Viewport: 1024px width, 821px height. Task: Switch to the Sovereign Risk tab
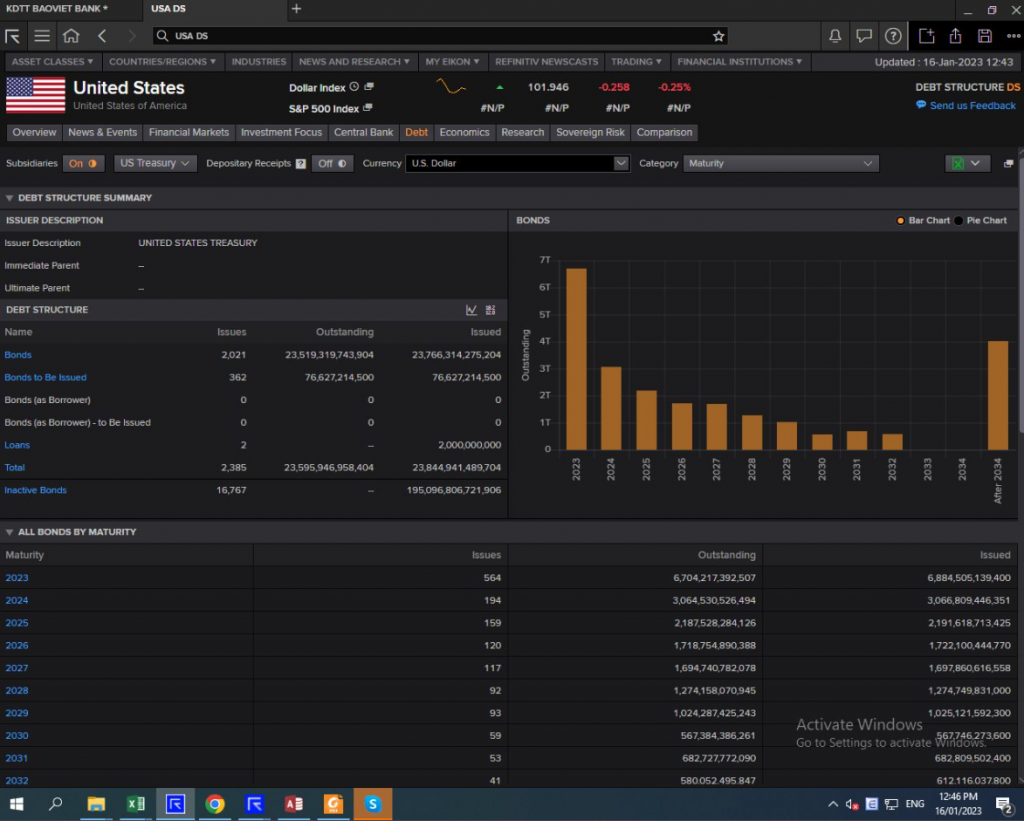point(590,132)
